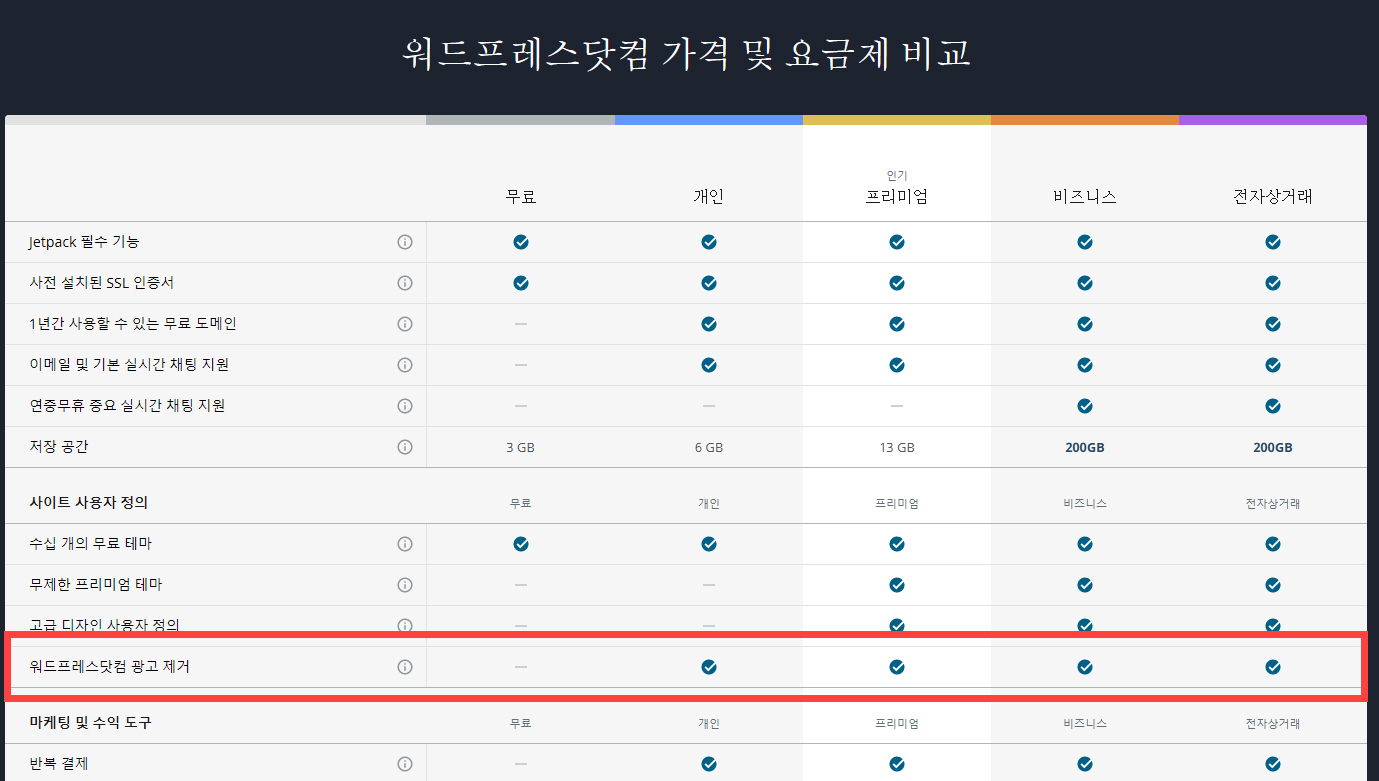Click the 13 GB storage cell
The width and height of the screenshot is (1379, 781).
897,448
